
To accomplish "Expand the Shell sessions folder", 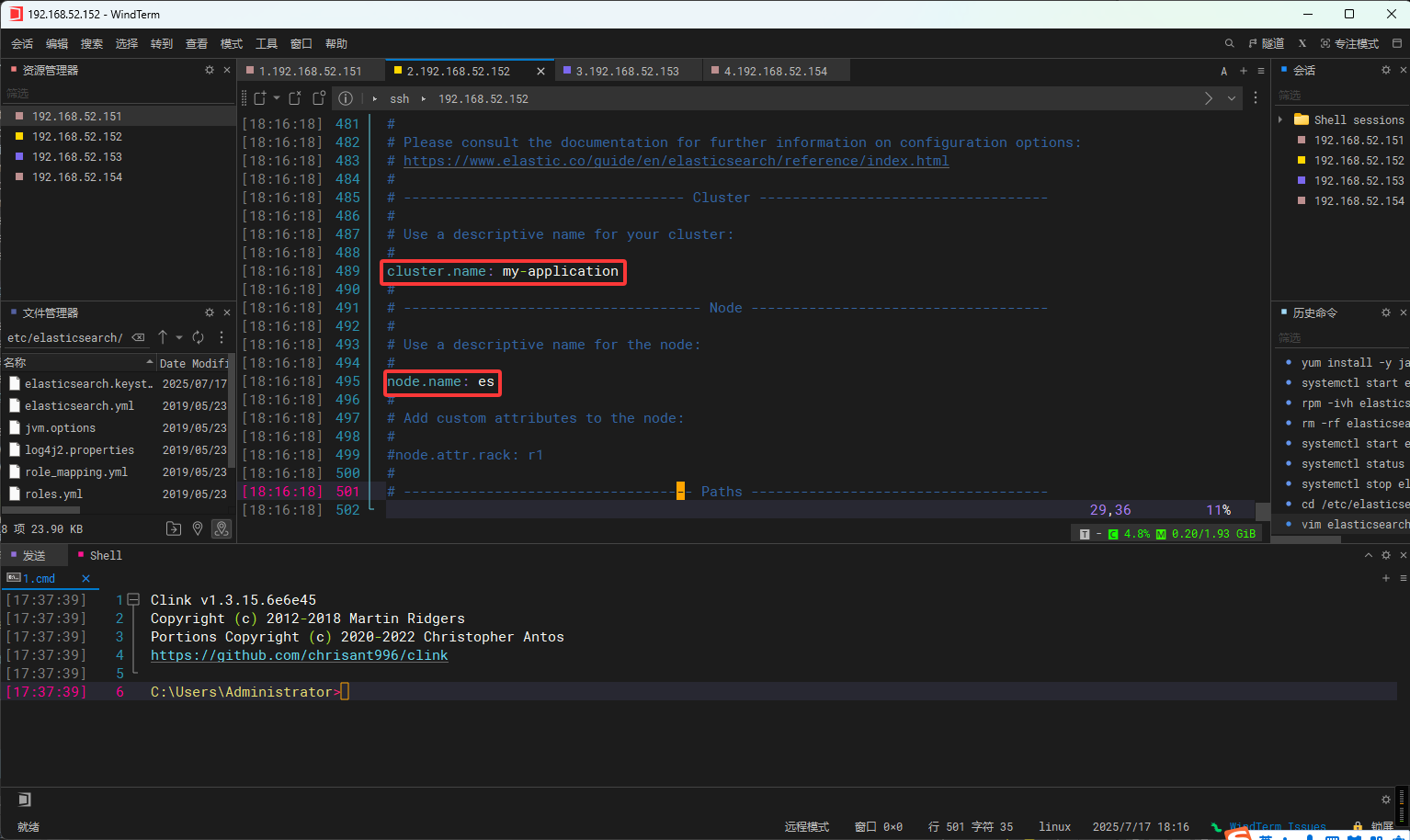I will (1281, 119).
